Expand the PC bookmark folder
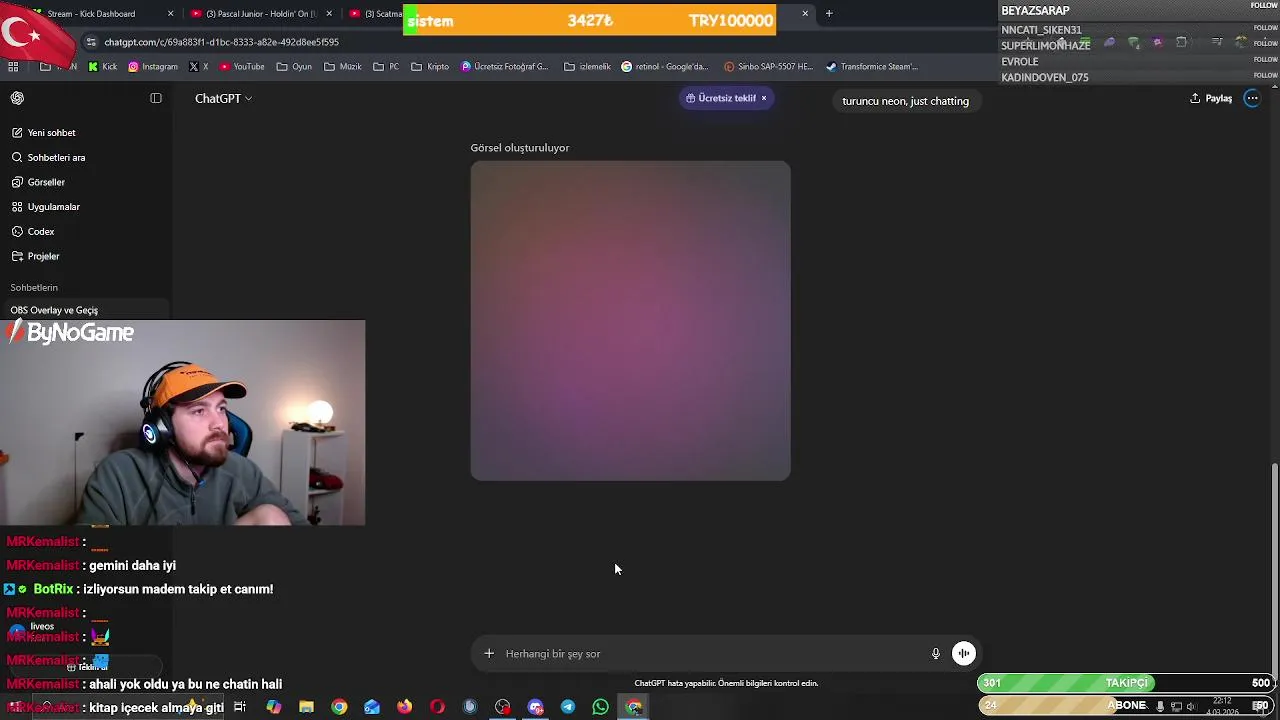Screen dimensions: 1280x720 tap(386, 67)
